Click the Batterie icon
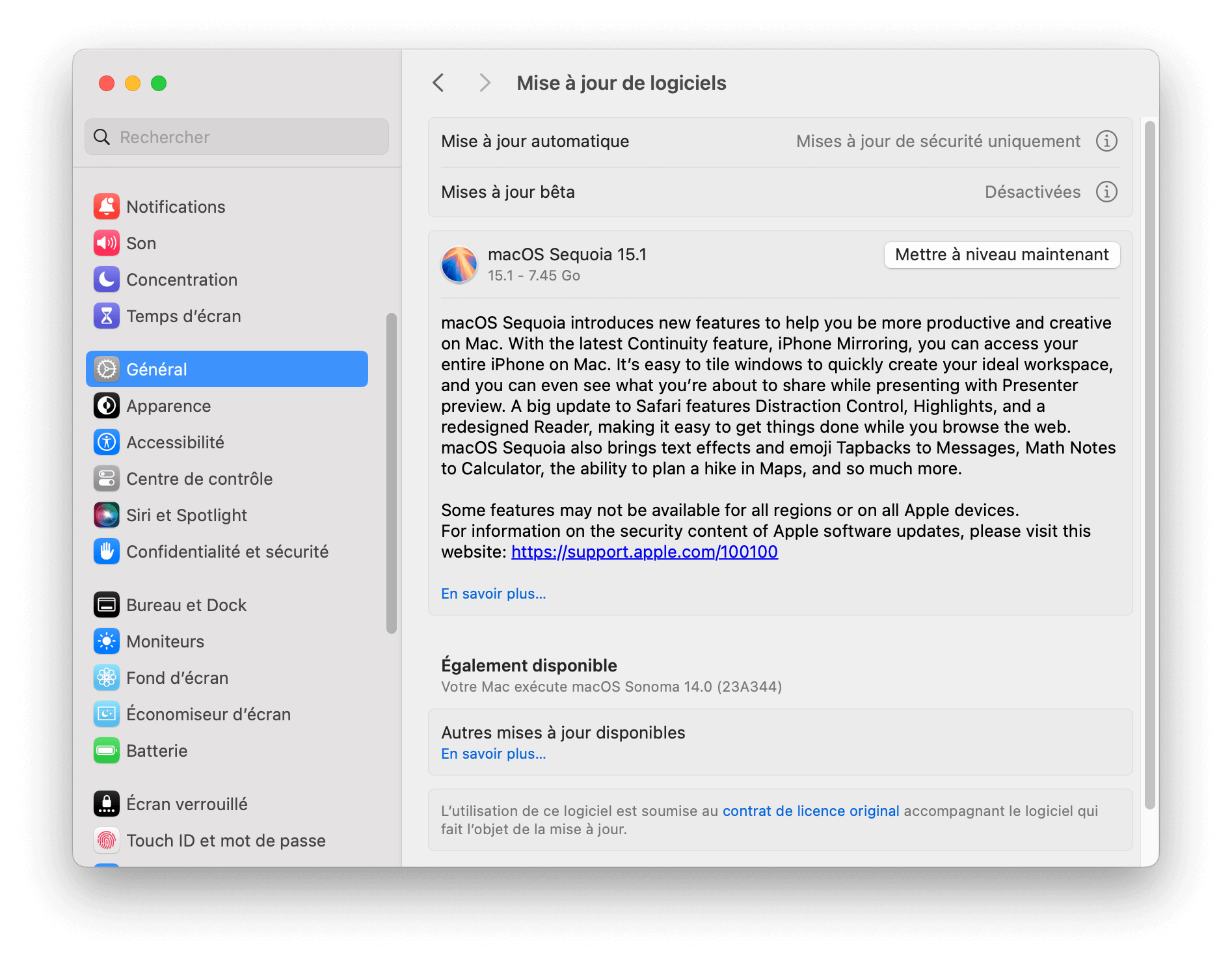 107,750
